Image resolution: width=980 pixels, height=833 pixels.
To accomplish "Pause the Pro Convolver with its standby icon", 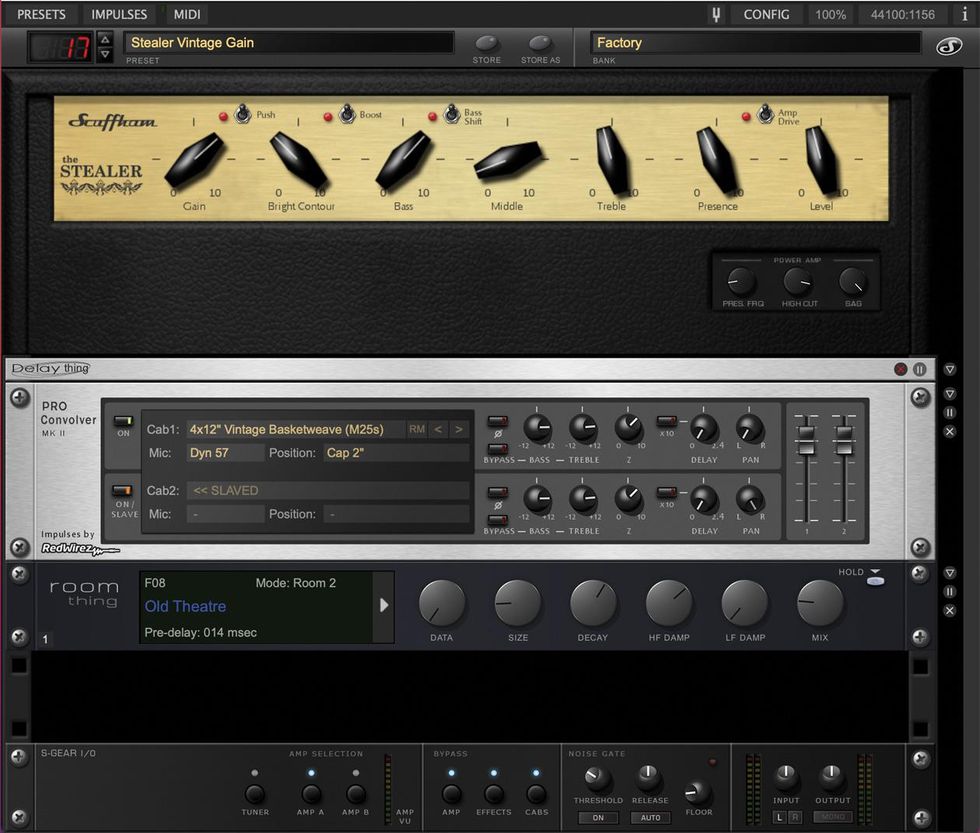I will pos(949,411).
